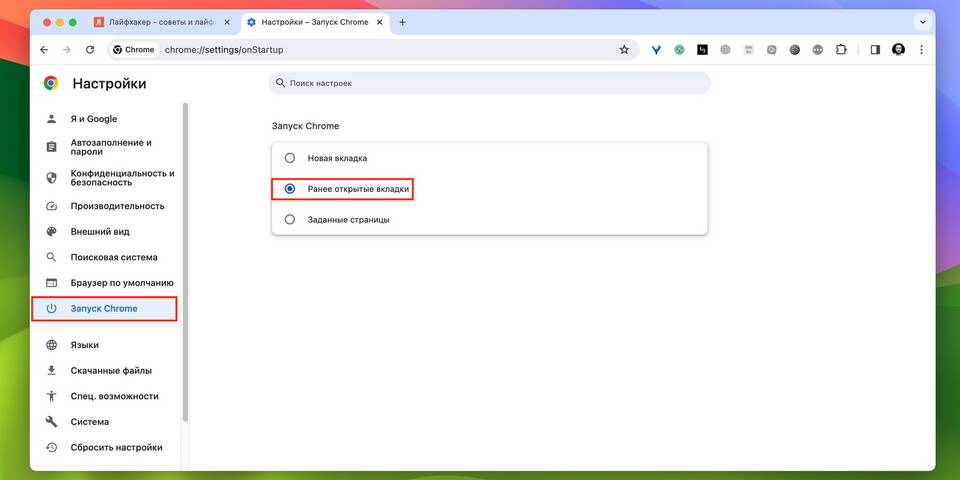Click the power icon for Запуск Chrome
960x480 pixels.
(x=51, y=309)
